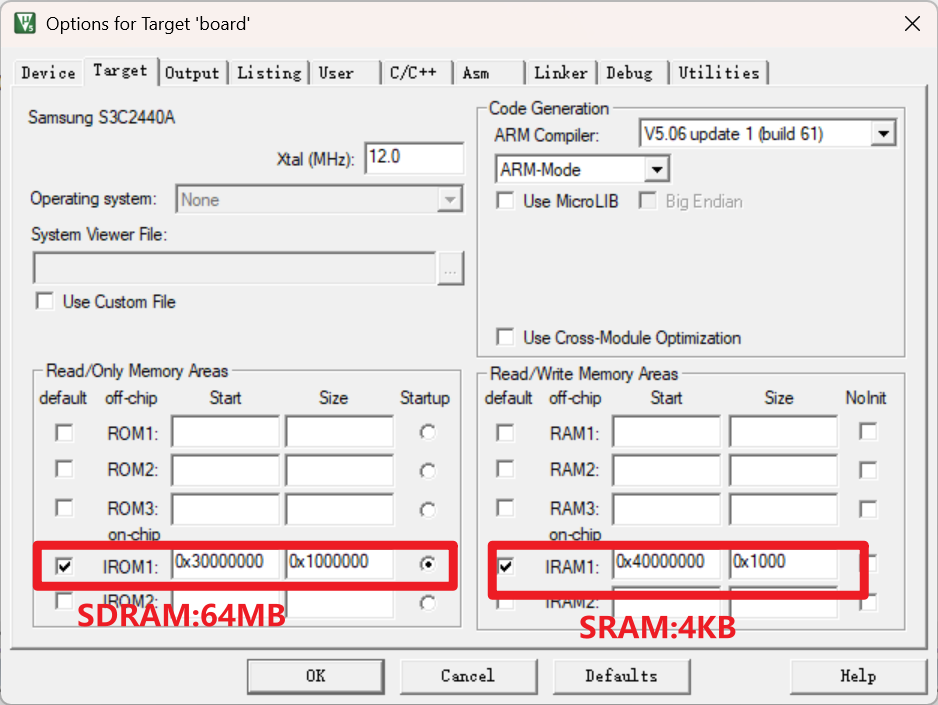Select IROM1 Startup radio button

(427, 563)
